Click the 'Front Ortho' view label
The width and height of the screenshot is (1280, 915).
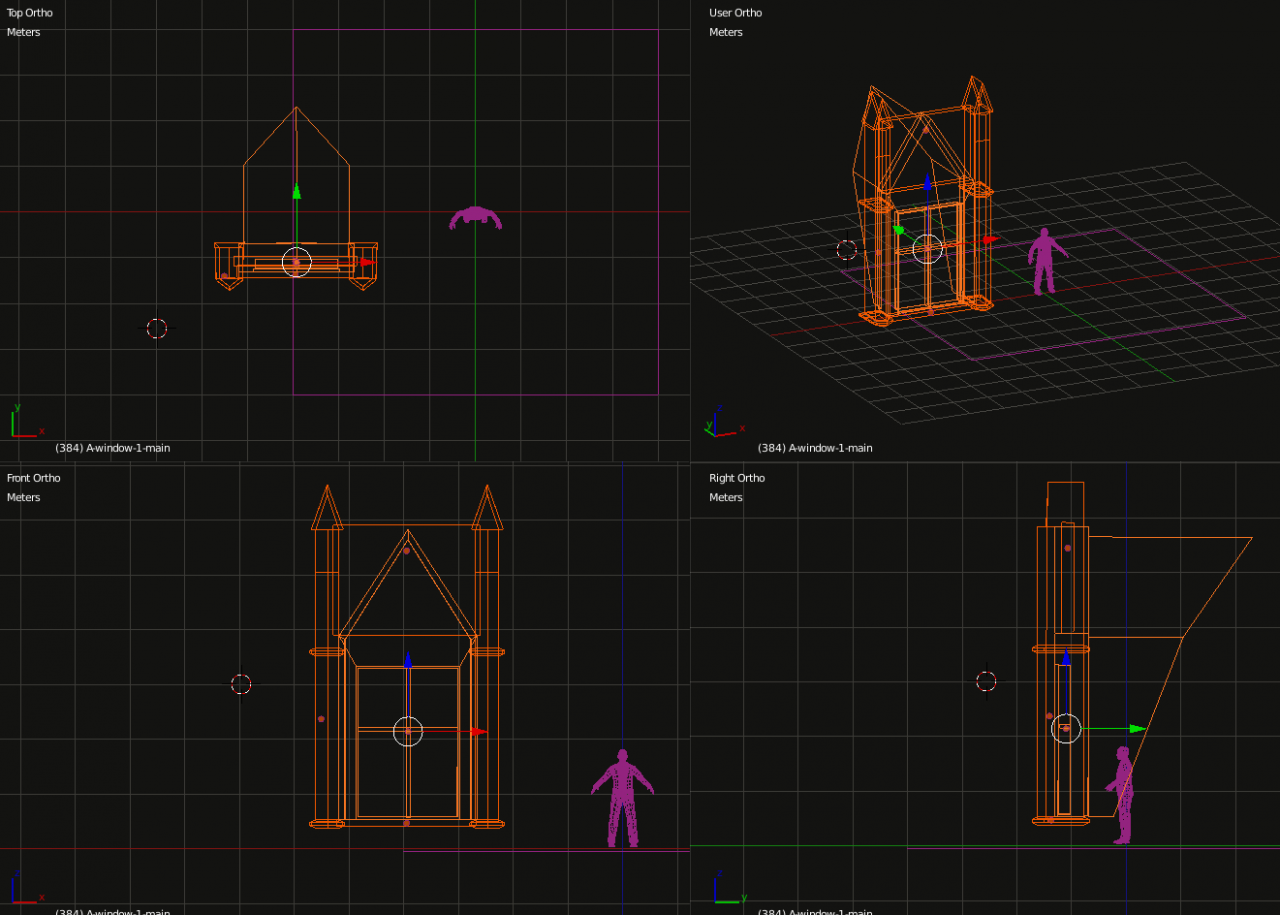pyautogui.click(x=33, y=478)
